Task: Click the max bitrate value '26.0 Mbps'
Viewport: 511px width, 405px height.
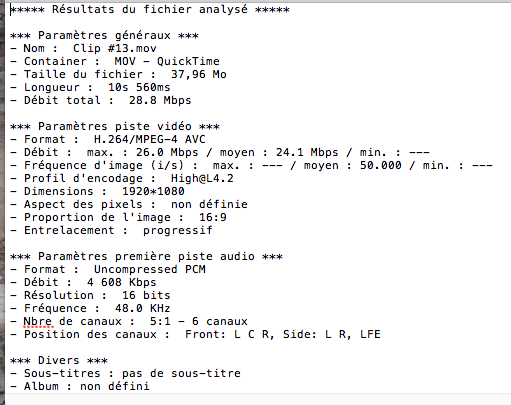Action: point(167,152)
